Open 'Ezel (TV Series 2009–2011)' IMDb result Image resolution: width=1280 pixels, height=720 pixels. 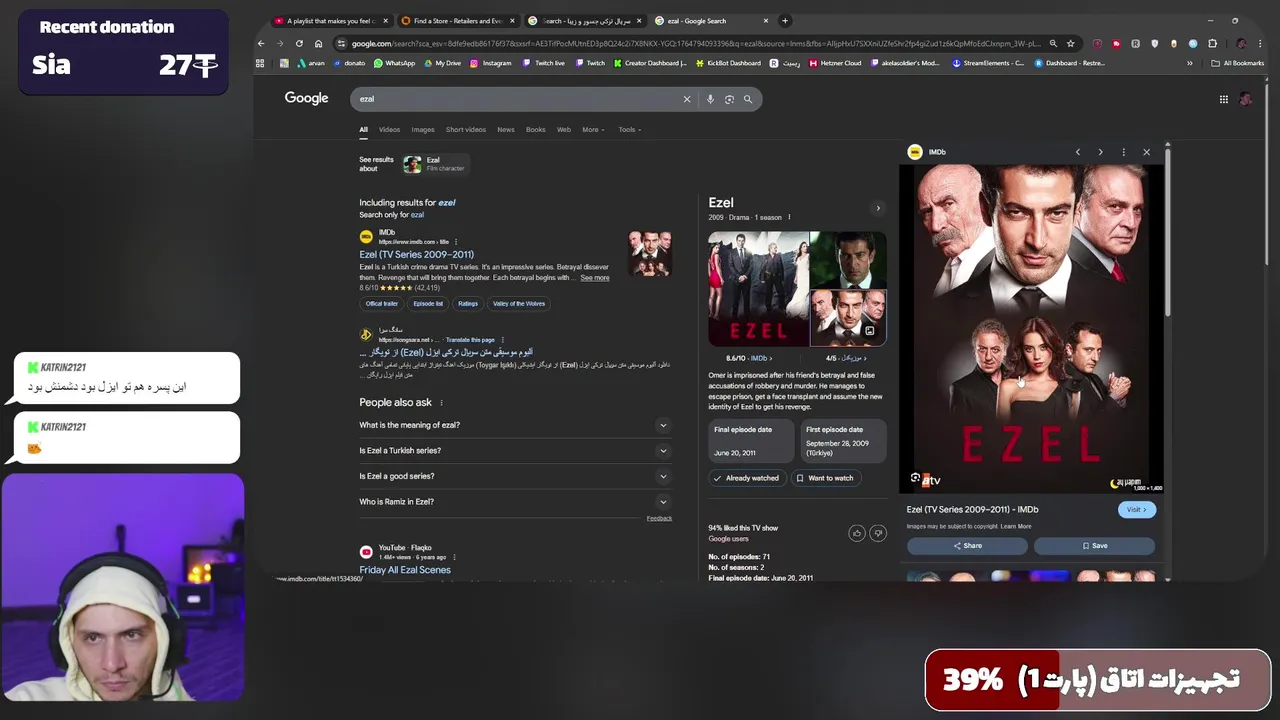[416, 255]
